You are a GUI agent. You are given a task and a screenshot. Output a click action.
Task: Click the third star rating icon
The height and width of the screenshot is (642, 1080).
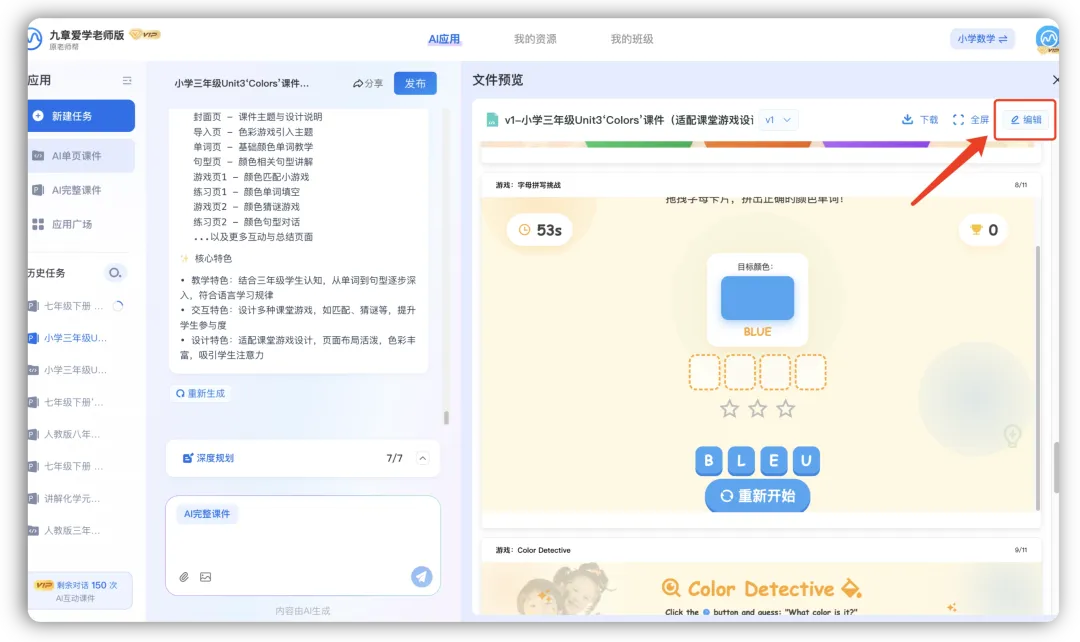pos(785,409)
